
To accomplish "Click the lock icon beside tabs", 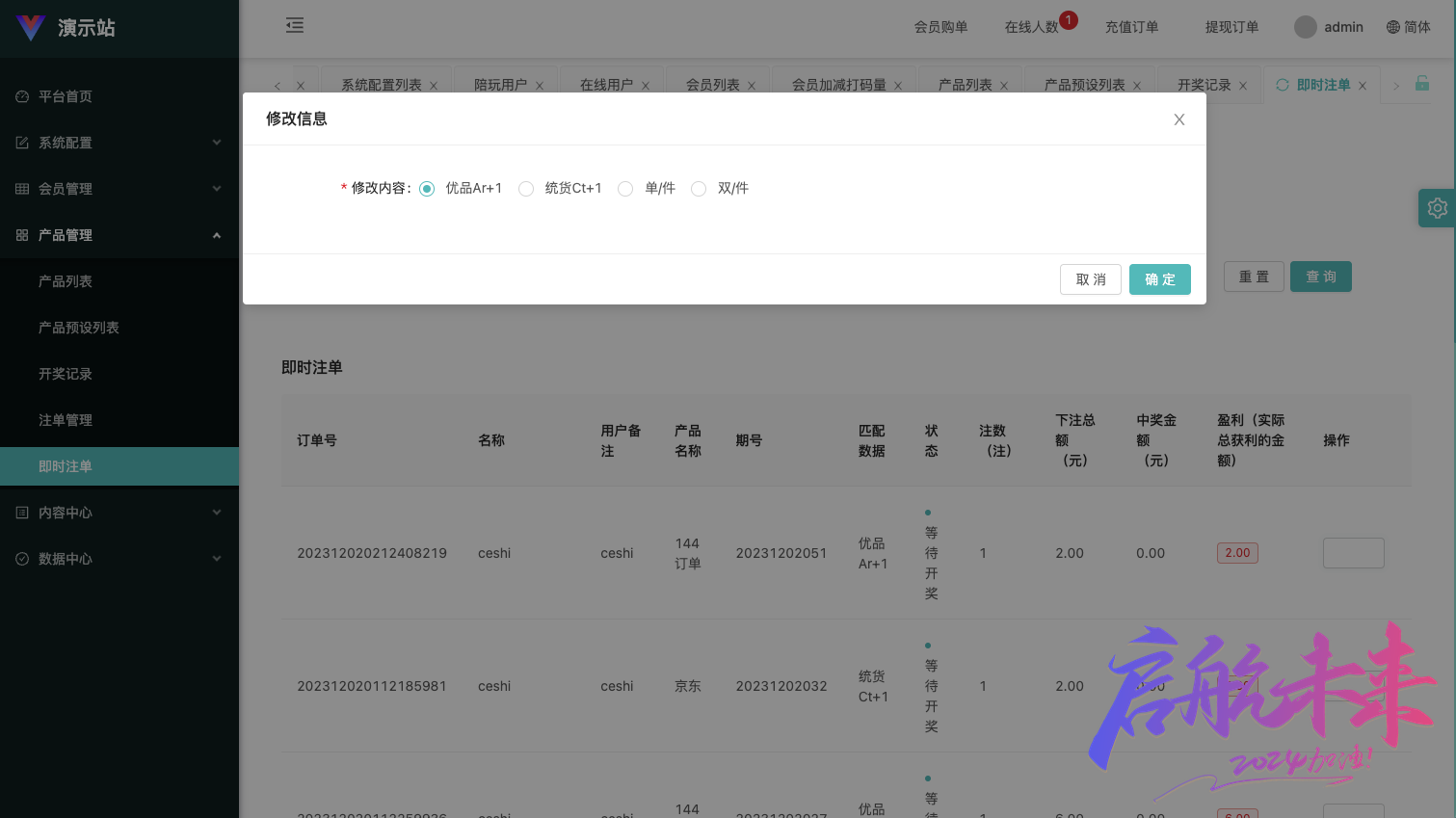I will (1422, 84).
